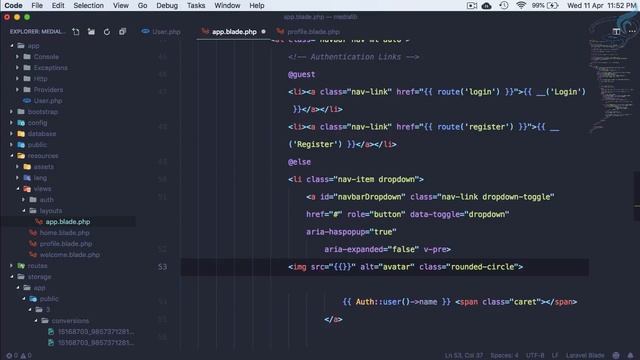Open profile.blade.php in Explorer

click(x=66, y=244)
